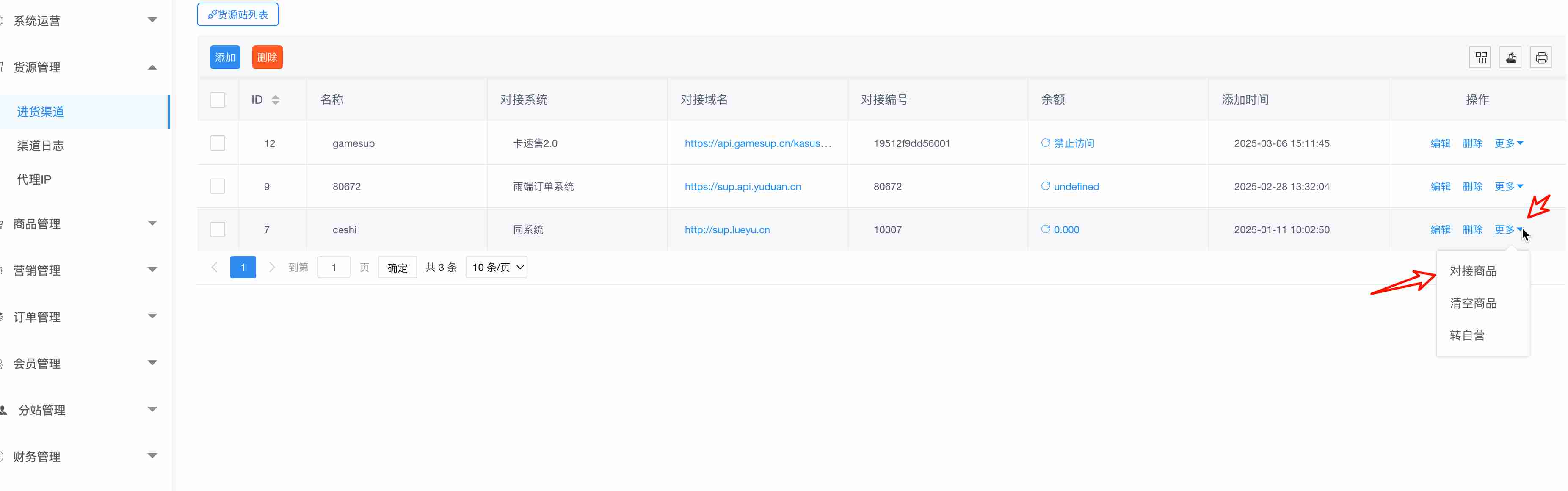Screen dimensions: 1568x491
Task: Select 对接商品 from the dropdown menu
Action: click(1472, 271)
